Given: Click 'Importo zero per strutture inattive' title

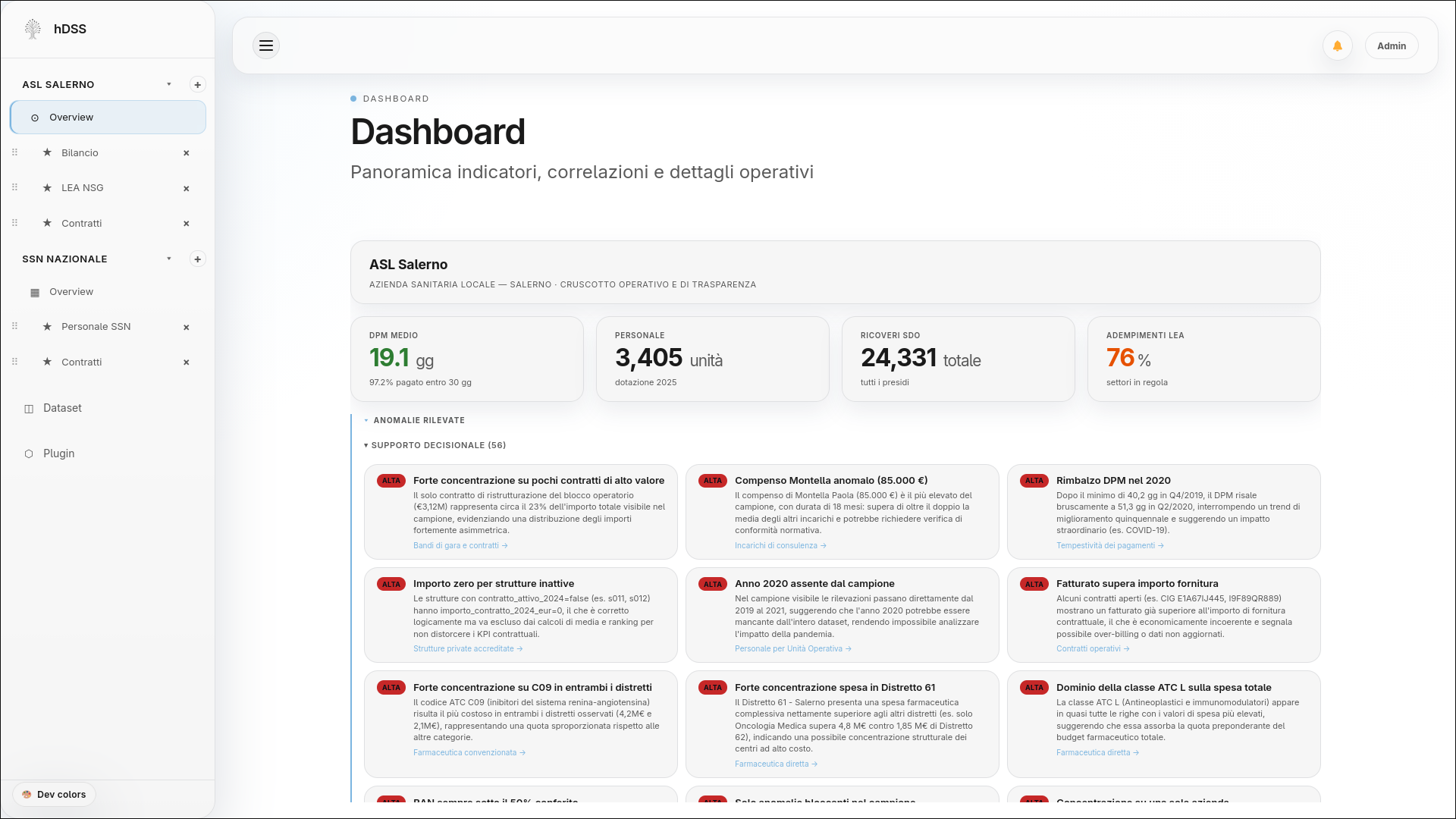Looking at the screenshot, I should (494, 584).
